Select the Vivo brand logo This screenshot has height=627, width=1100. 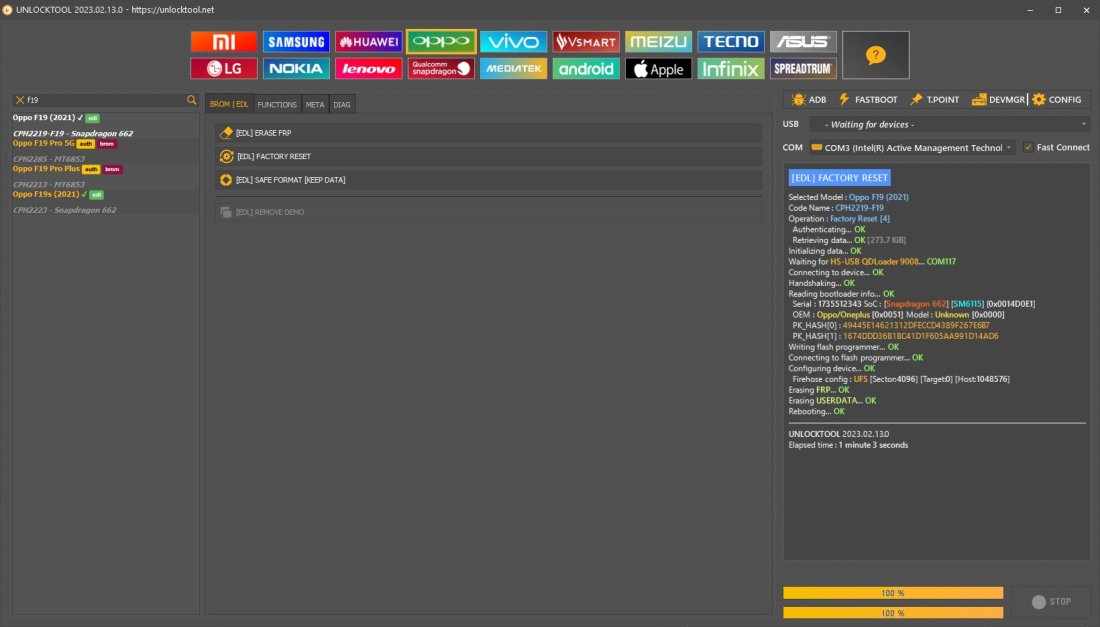tap(514, 41)
